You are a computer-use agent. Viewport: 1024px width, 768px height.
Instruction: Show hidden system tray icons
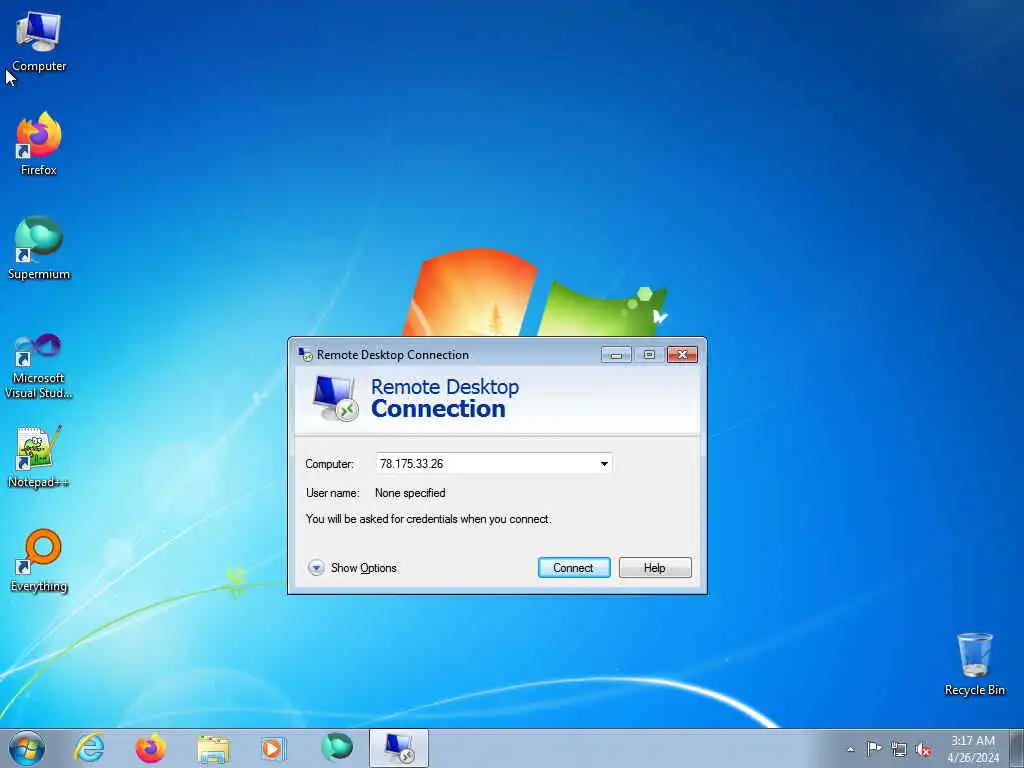(850, 749)
